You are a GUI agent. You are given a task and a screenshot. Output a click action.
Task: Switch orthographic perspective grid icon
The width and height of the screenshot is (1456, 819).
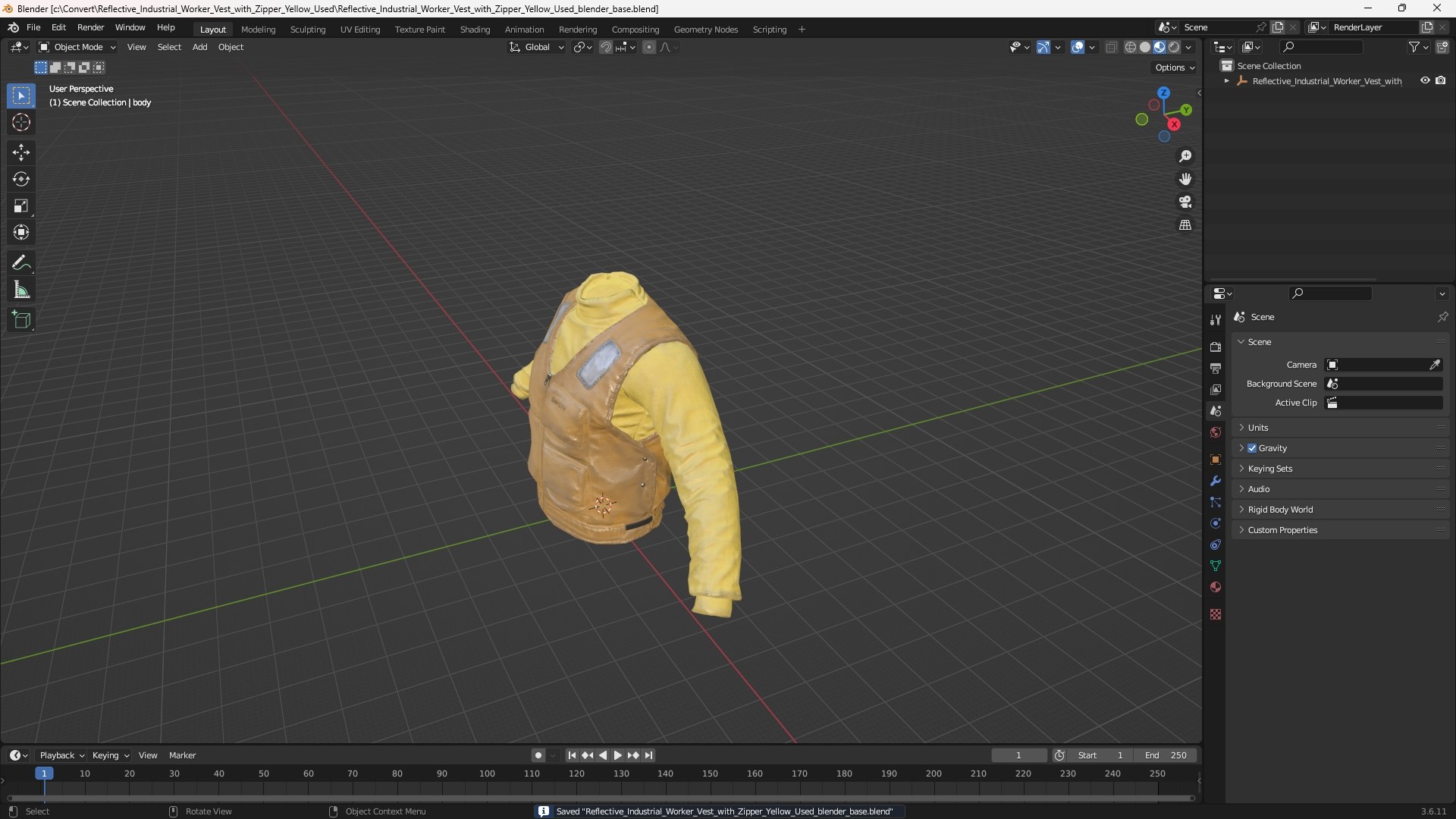pyautogui.click(x=1185, y=225)
